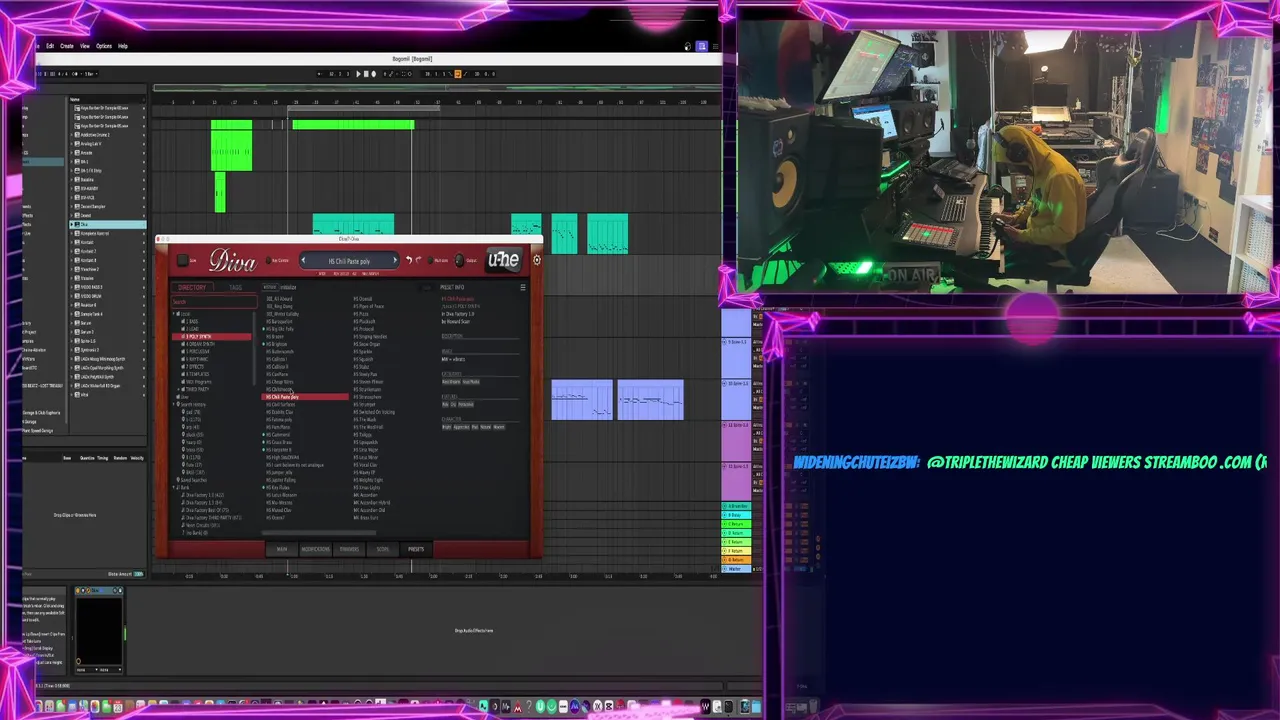The image size is (1280, 720).
Task: Click the HS Chili Paste poly preset display
Action: click(x=350, y=261)
